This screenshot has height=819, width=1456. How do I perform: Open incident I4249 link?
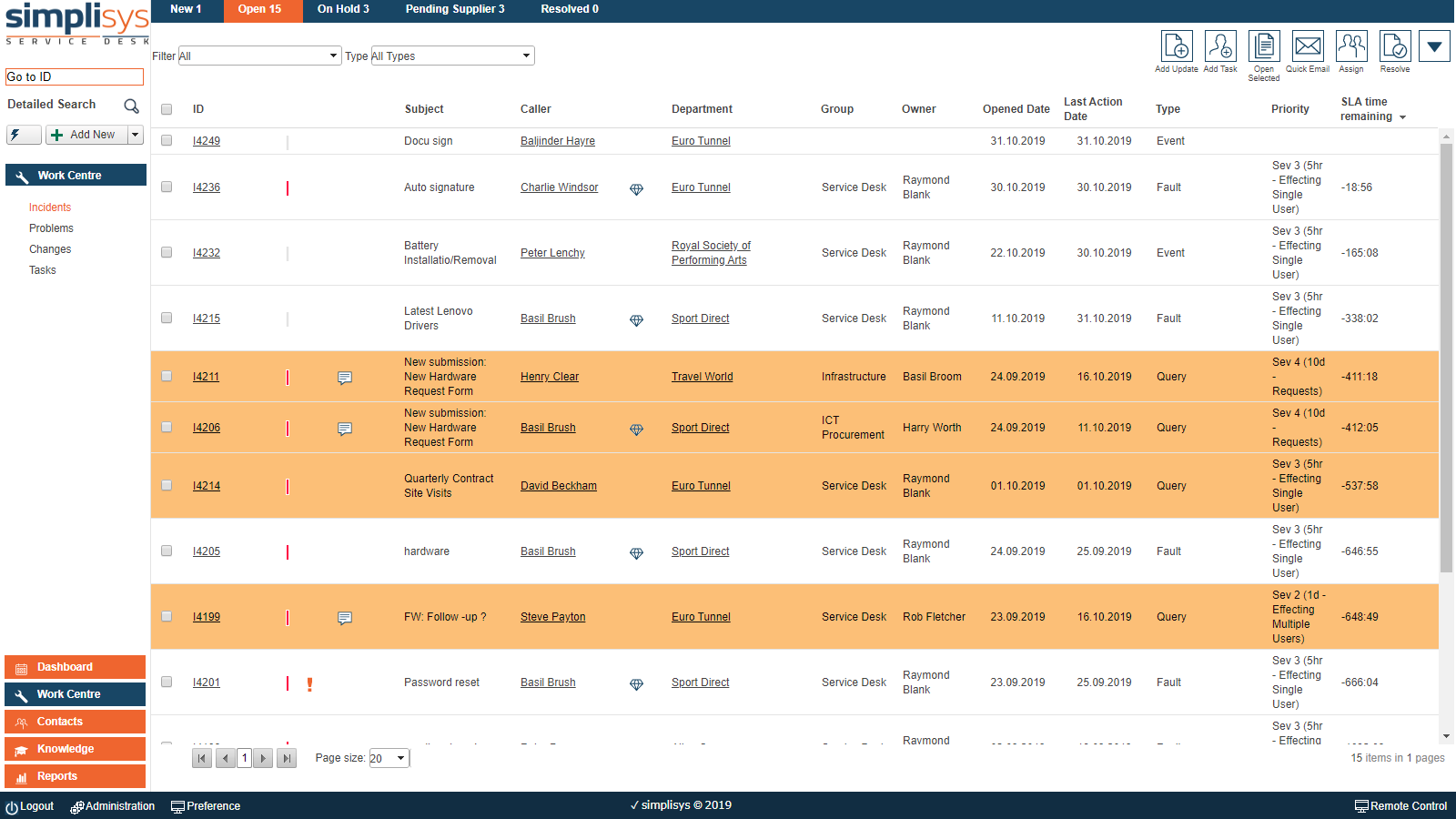click(x=207, y=141)
